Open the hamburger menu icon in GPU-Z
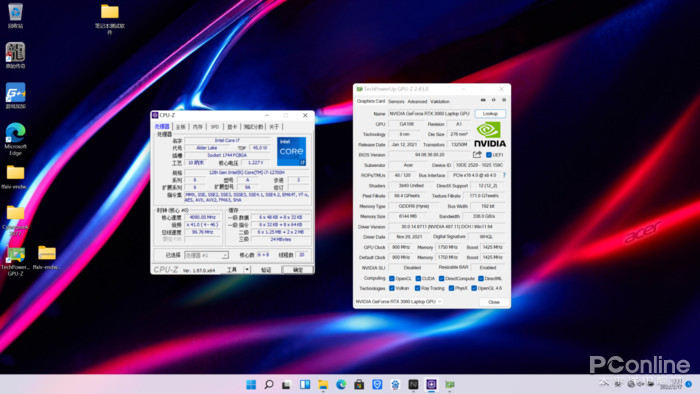700x394 pixels. click(504, 100)
